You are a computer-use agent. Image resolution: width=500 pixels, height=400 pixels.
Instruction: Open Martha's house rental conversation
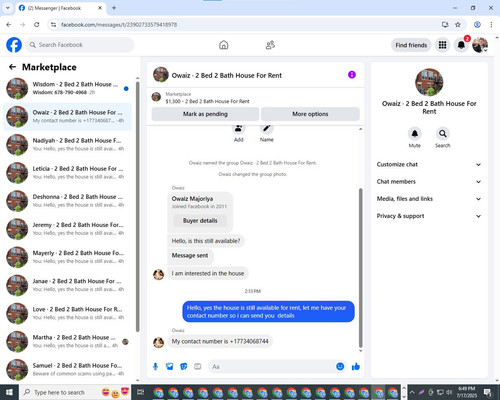pyautogui.click(x=67, y=341)
